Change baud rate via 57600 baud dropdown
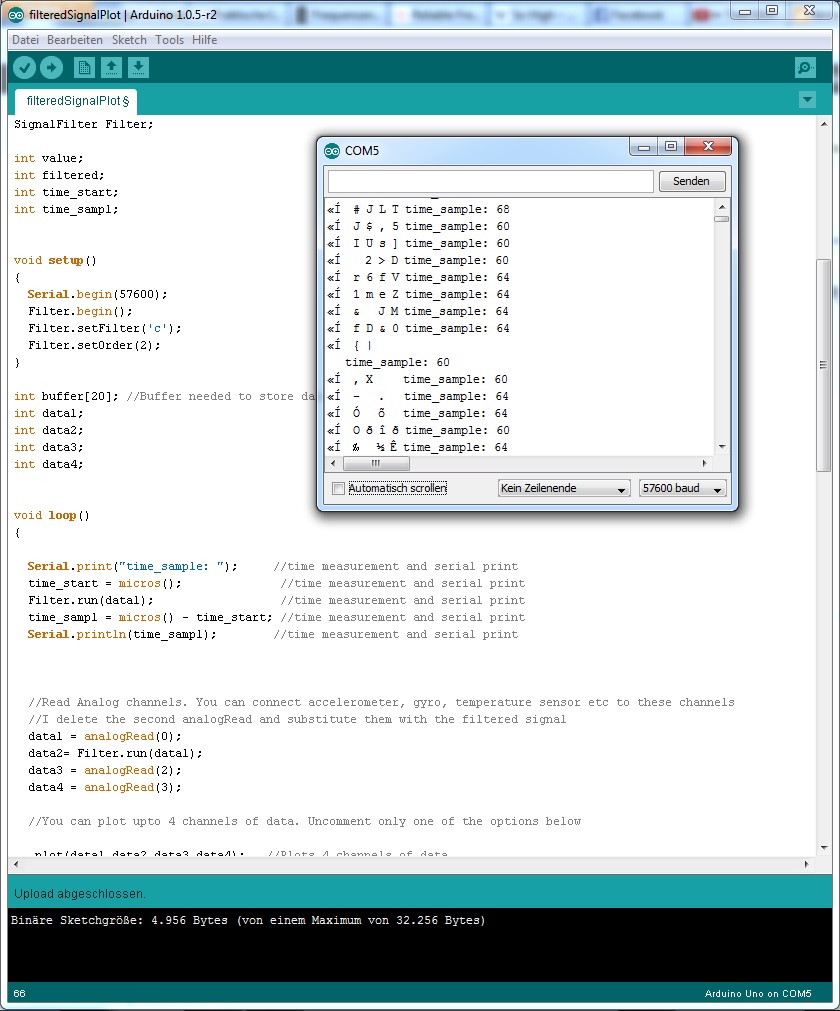The image size is (840, 1011). pyautogui.click(x=682, y=487)
